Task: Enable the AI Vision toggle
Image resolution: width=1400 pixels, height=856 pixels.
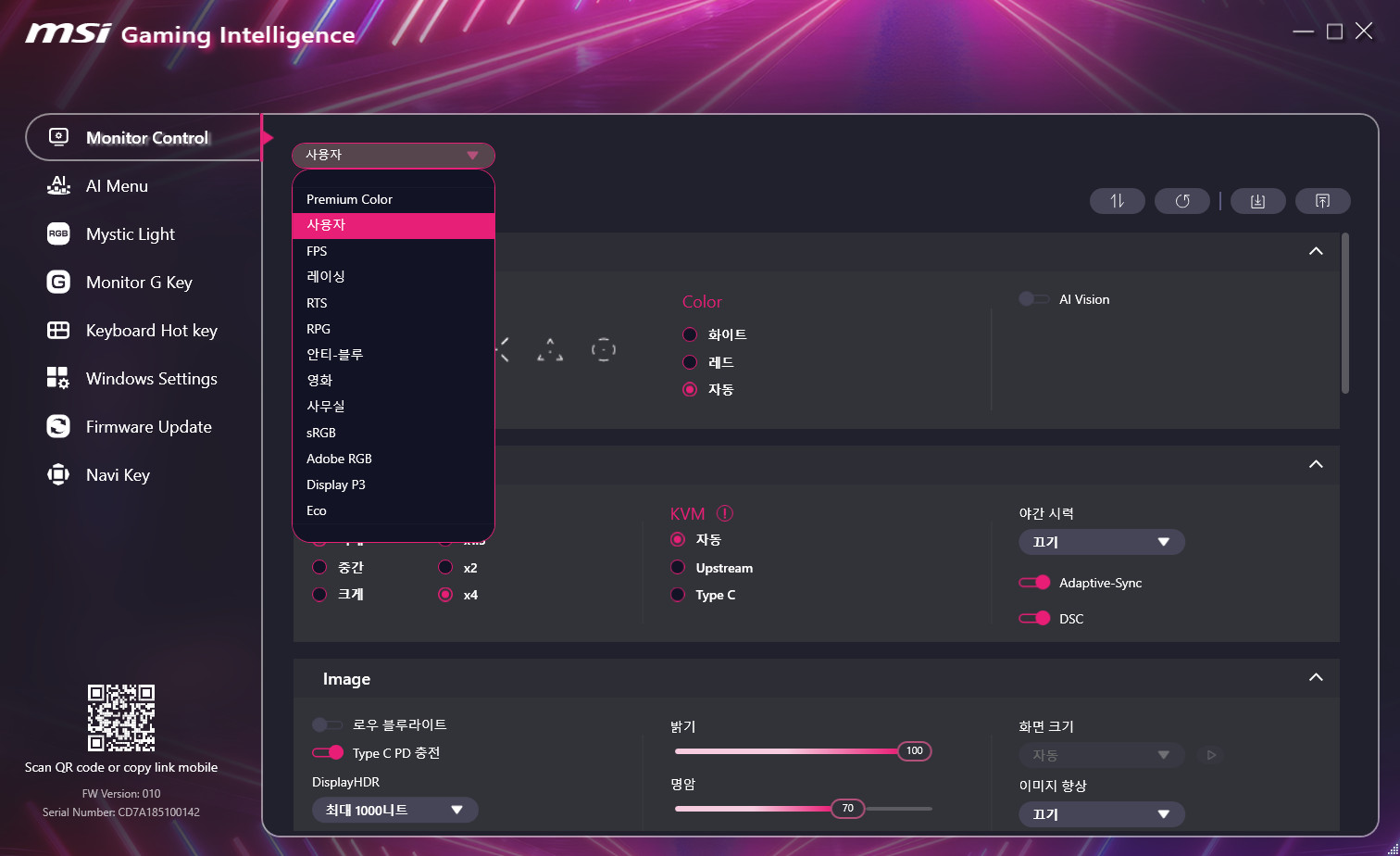Action: (1033, 299)
